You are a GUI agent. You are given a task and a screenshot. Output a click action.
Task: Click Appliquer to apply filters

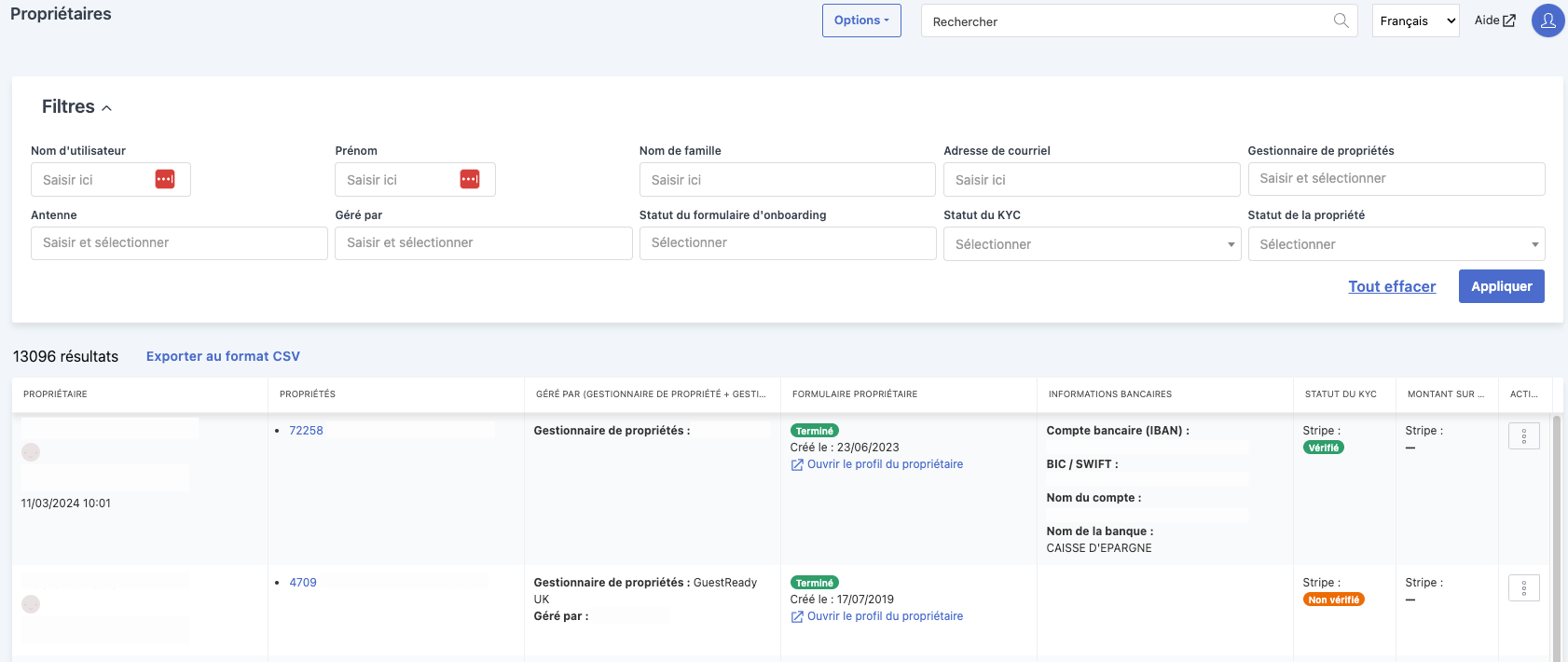(1501, 286)
